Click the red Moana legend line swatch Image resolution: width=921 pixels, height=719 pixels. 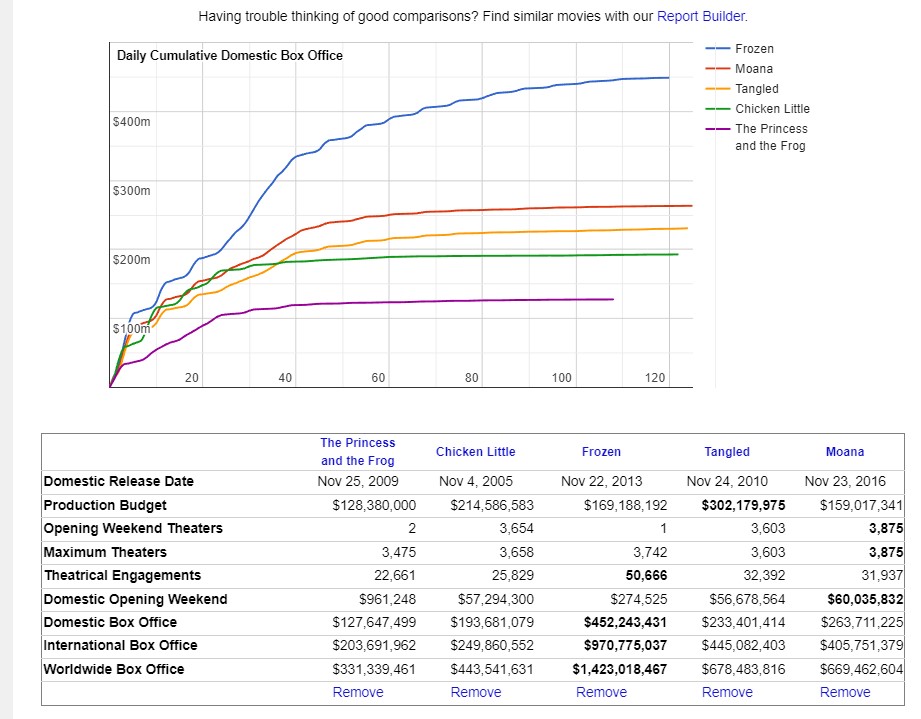click(x=717, y=69)
